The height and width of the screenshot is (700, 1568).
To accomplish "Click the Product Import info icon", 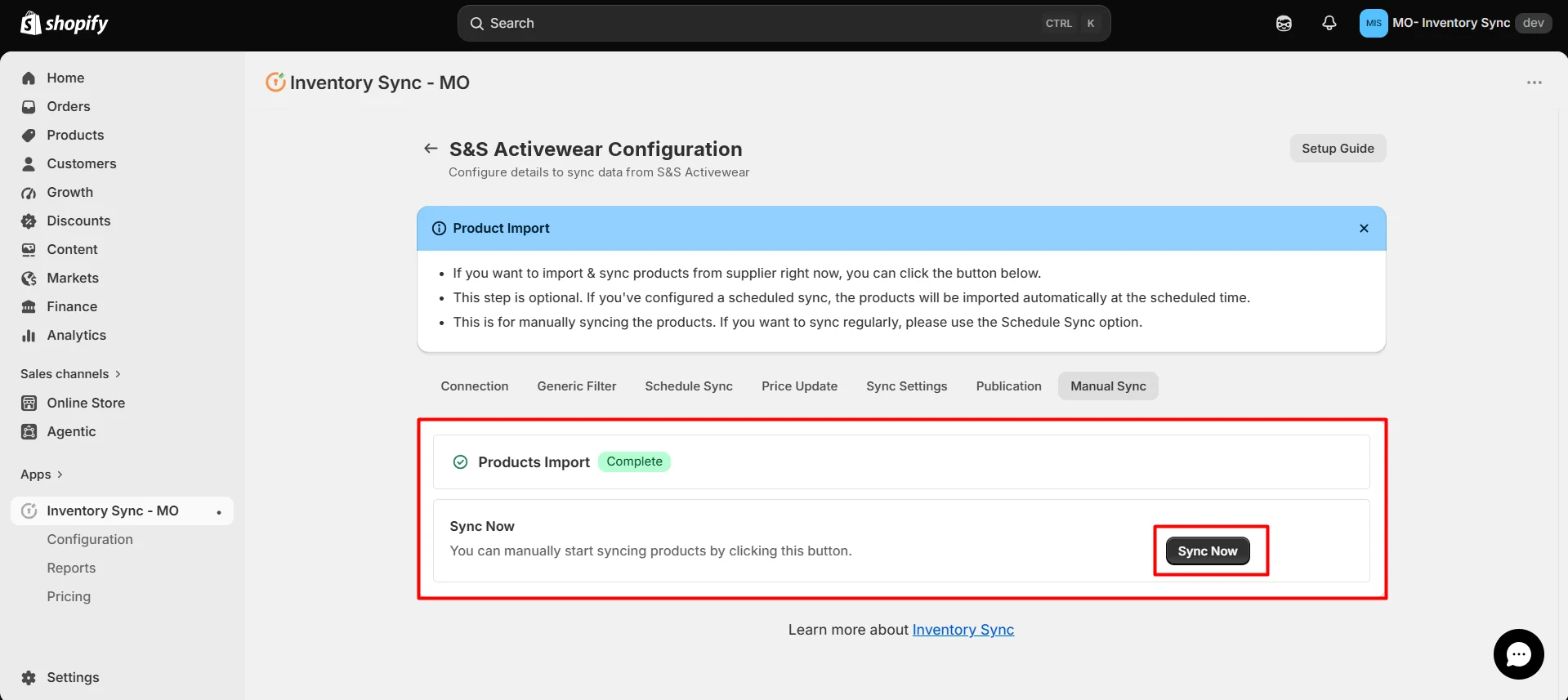I will 439,229.
